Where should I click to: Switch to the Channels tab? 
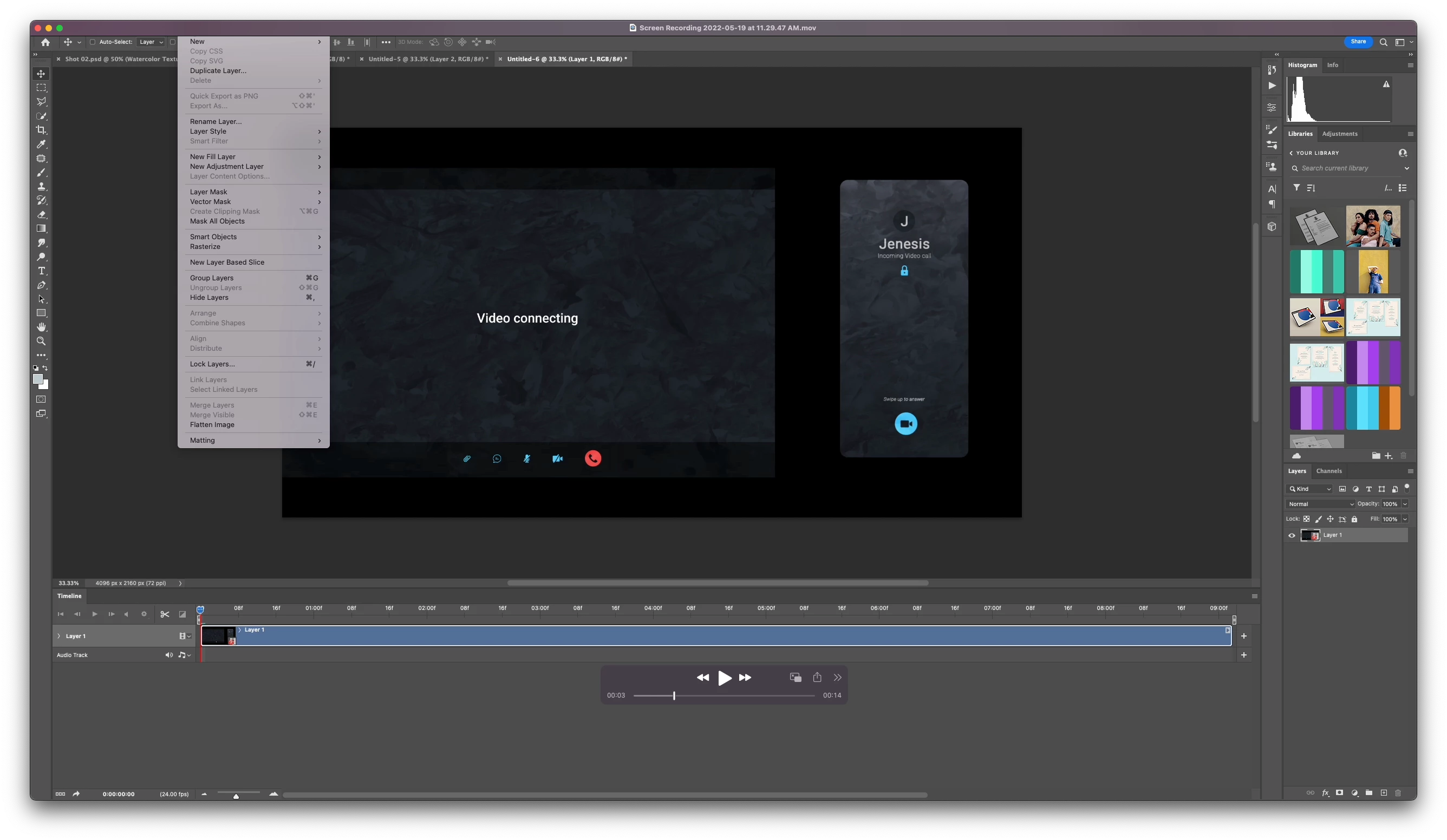[x=1329, y=471]
